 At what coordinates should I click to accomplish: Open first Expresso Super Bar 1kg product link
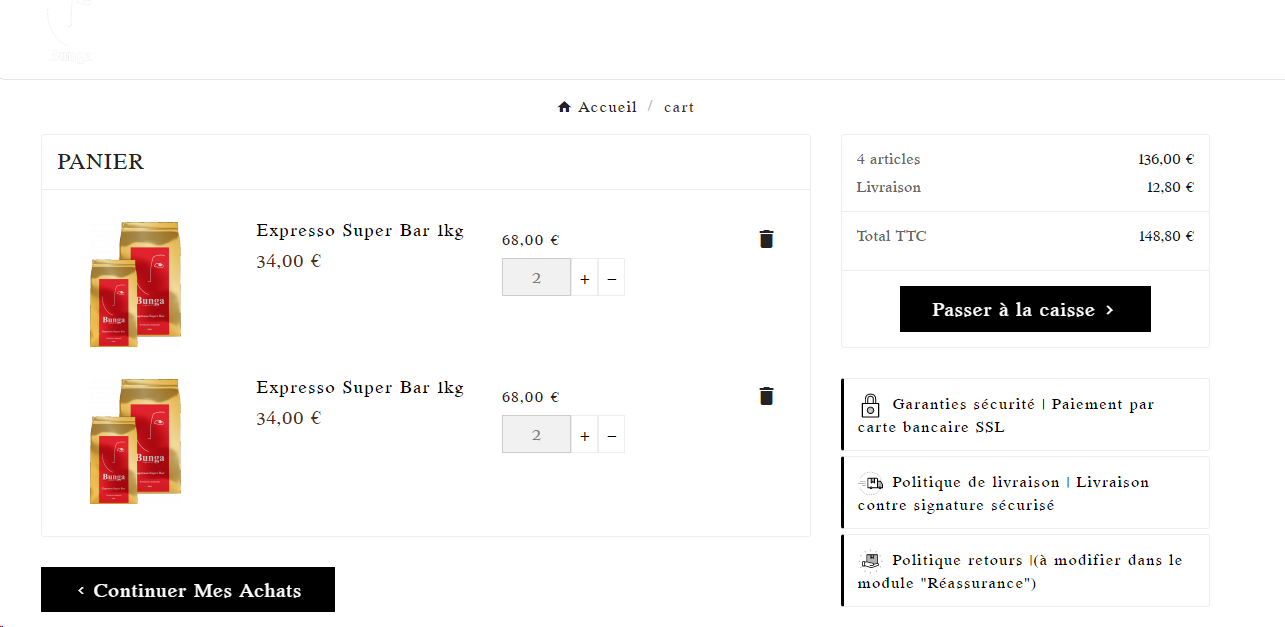[360, 231]
